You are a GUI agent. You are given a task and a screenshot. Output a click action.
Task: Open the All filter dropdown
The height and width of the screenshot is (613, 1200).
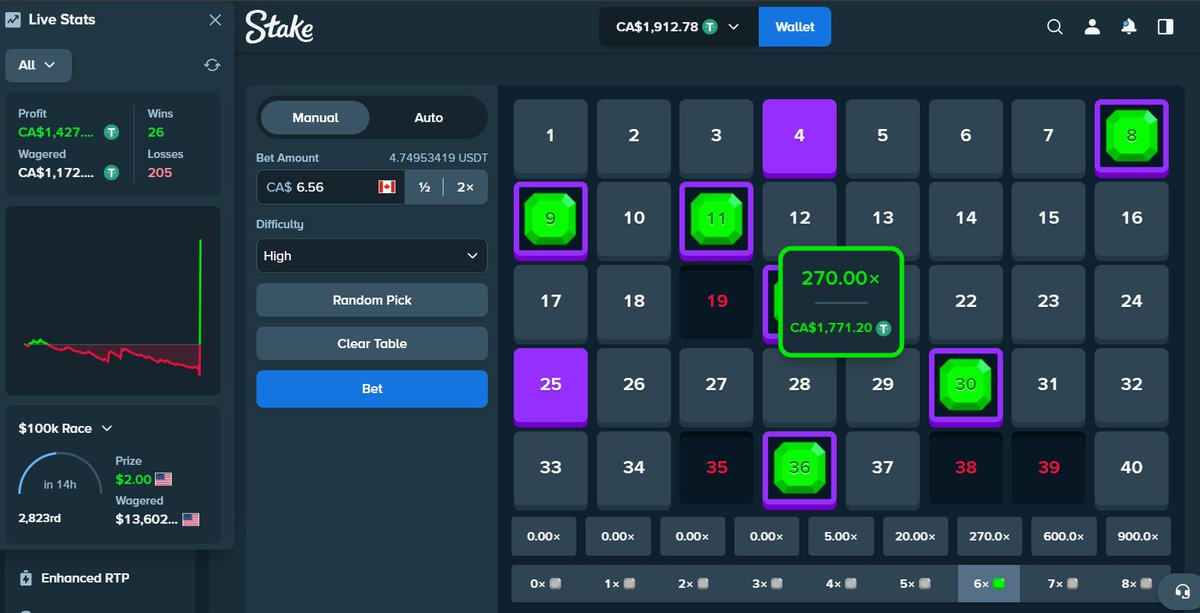pyautogui.click(x=38, y=65)
